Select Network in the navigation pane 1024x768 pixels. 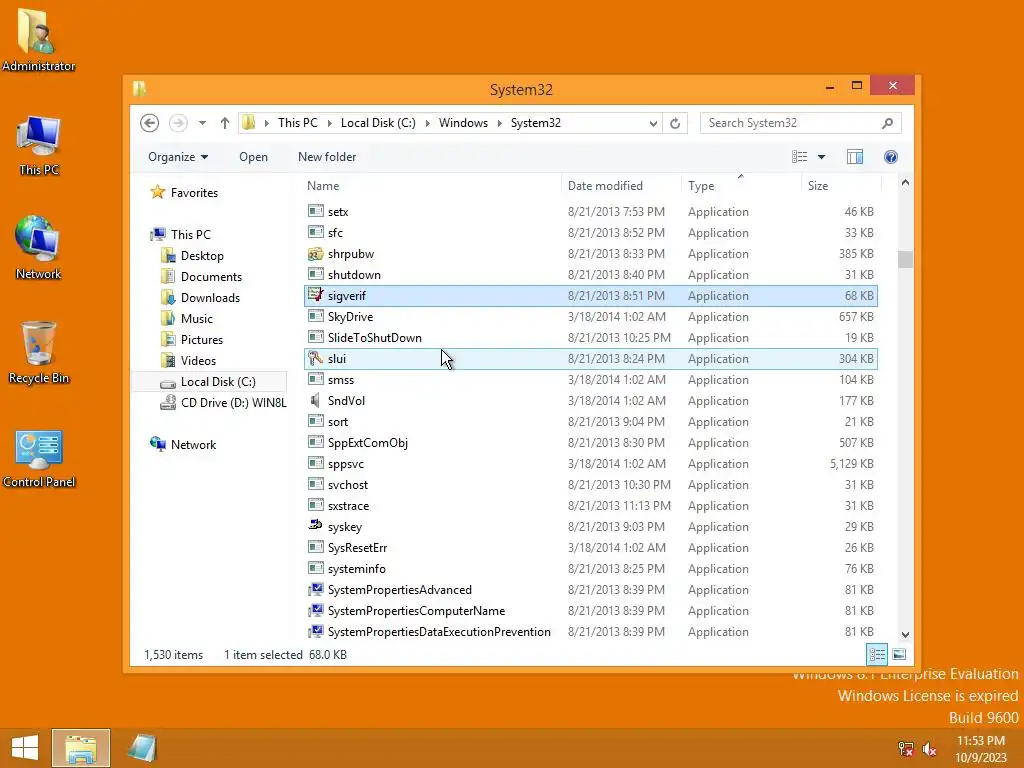coord(193,445)
